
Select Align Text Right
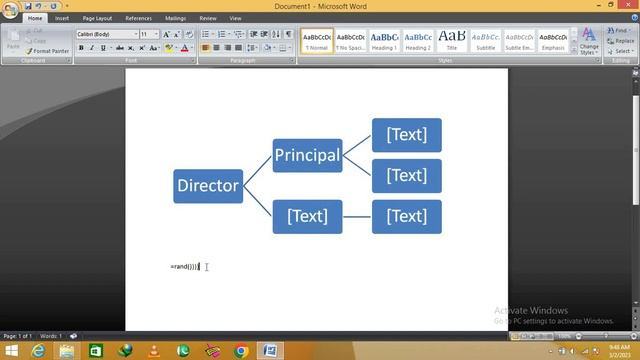(x=227, y=48)
